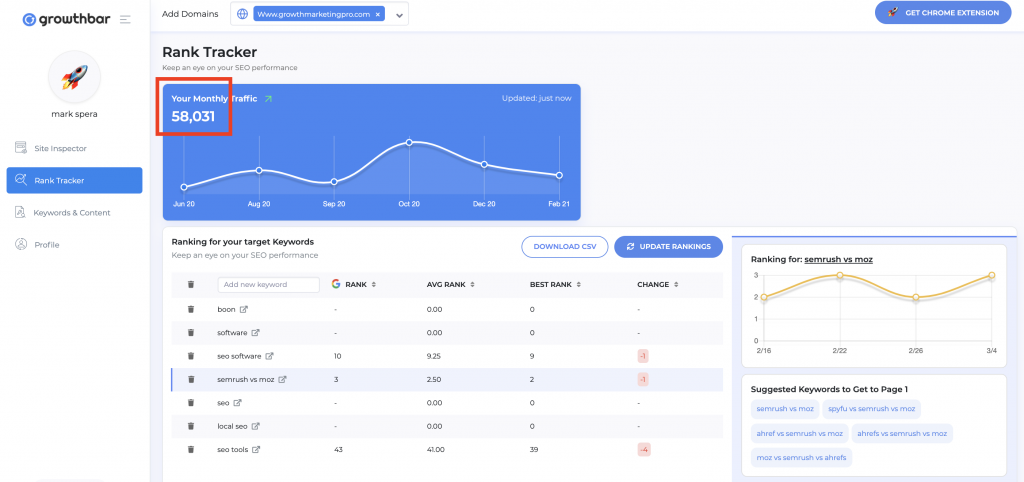Open external link for software keyword
This screenshot has height=482, width=1024.
coord(255,332)
